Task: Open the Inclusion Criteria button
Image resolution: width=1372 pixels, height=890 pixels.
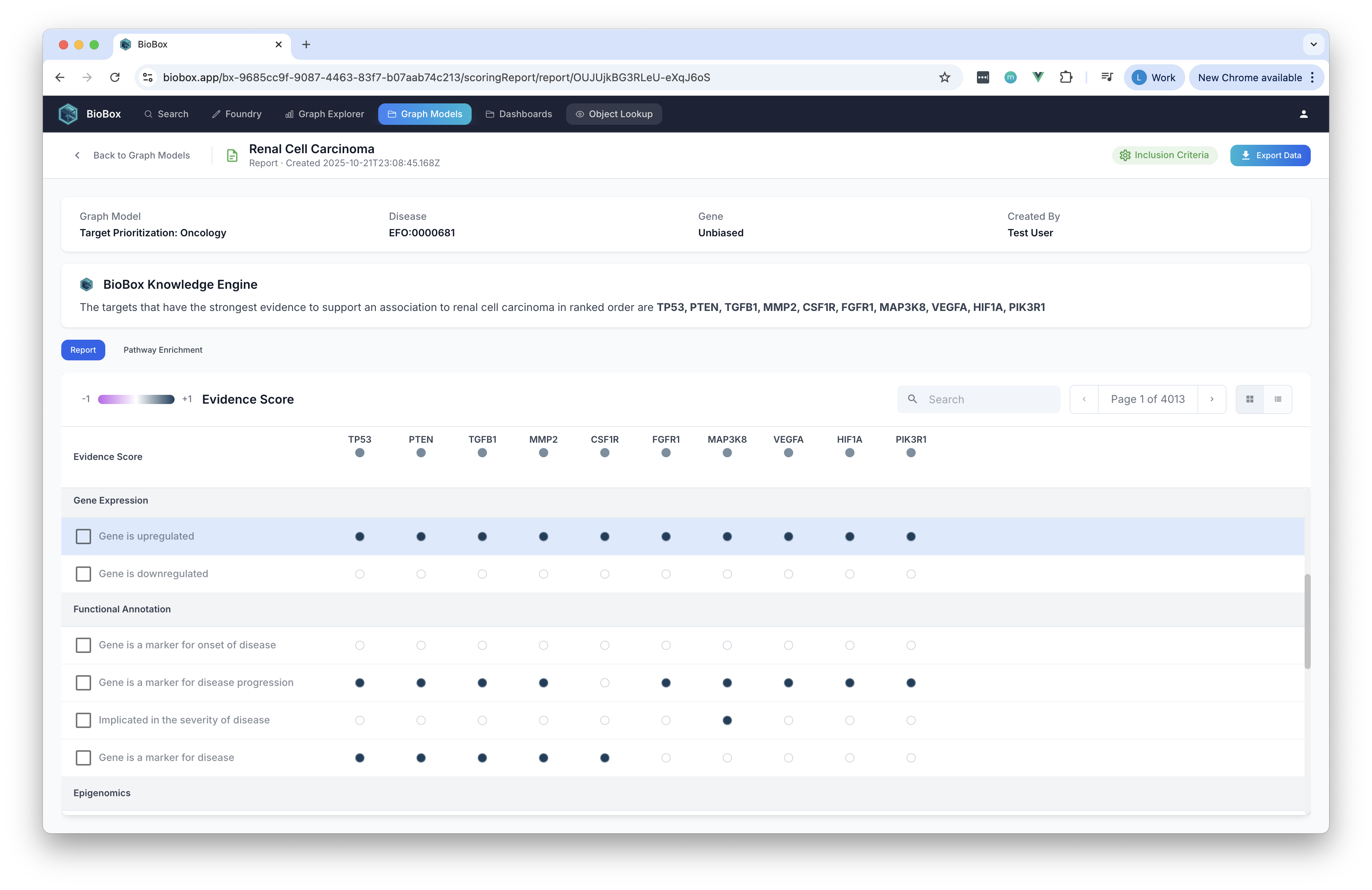Action: [x=1164, y=155]
